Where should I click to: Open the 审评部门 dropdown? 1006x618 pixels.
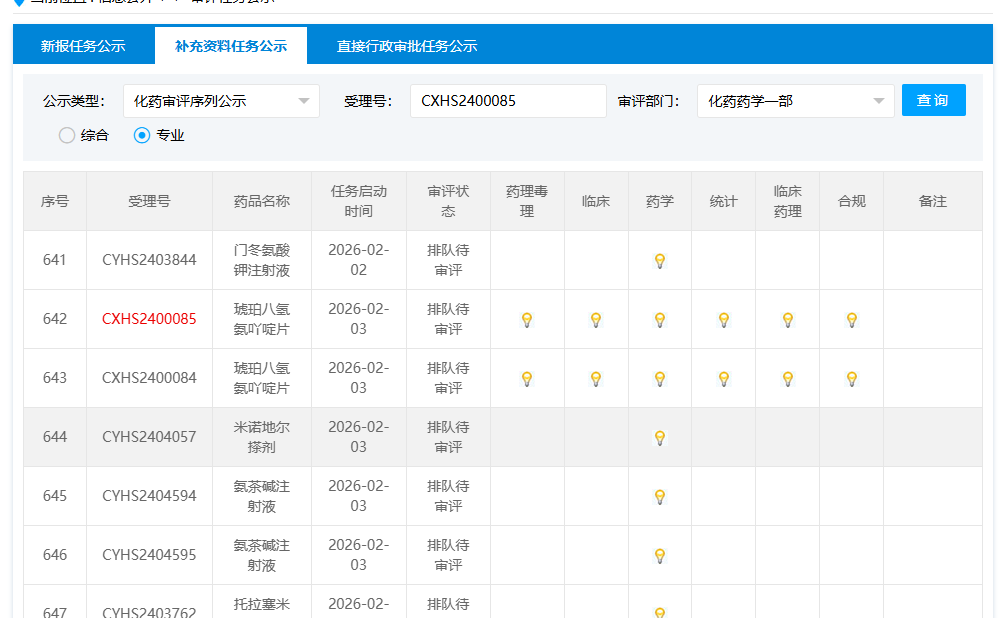pos(796,101)
